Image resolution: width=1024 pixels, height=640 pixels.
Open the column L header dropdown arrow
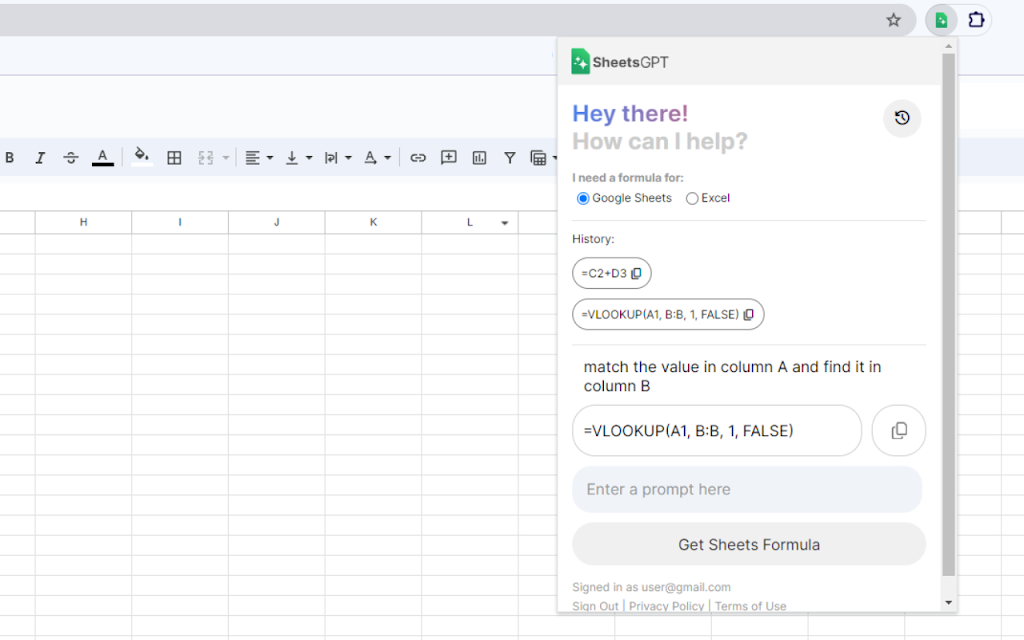click(x=504, y=223)
